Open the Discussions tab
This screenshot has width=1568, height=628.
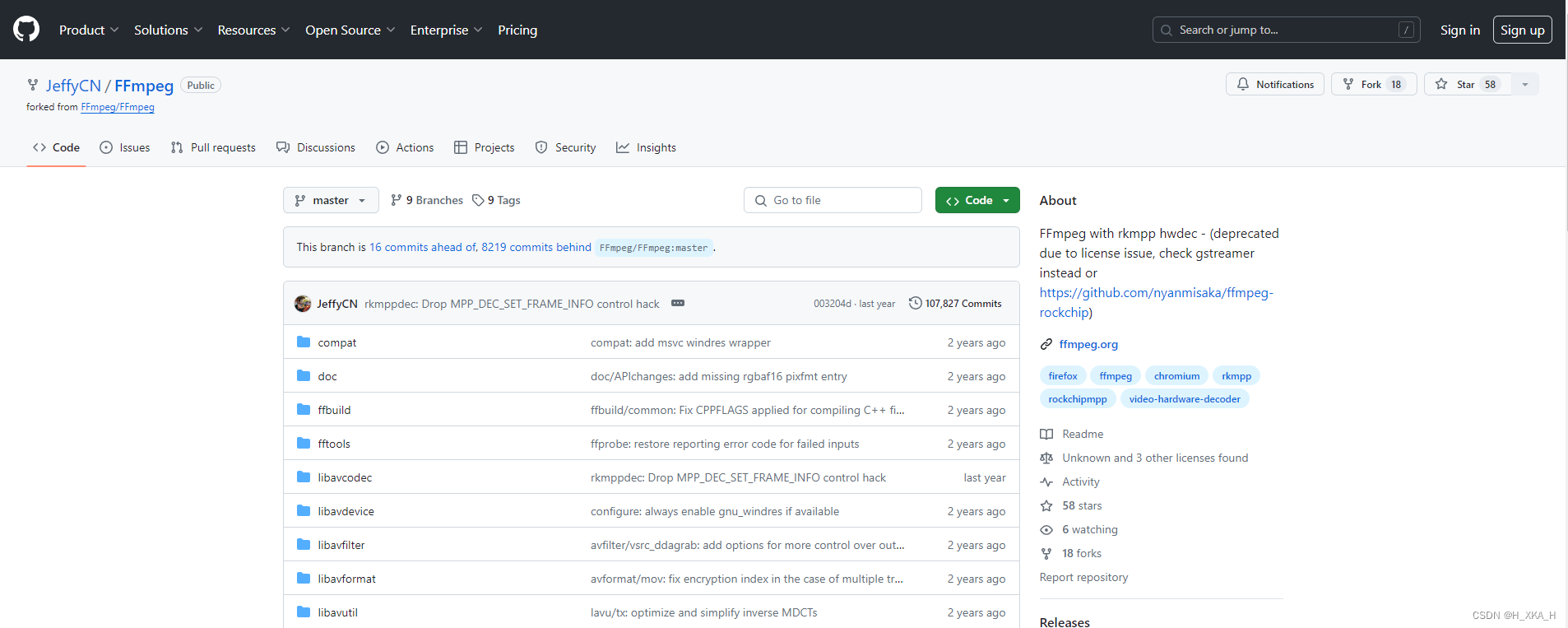[x=316, y=147]
